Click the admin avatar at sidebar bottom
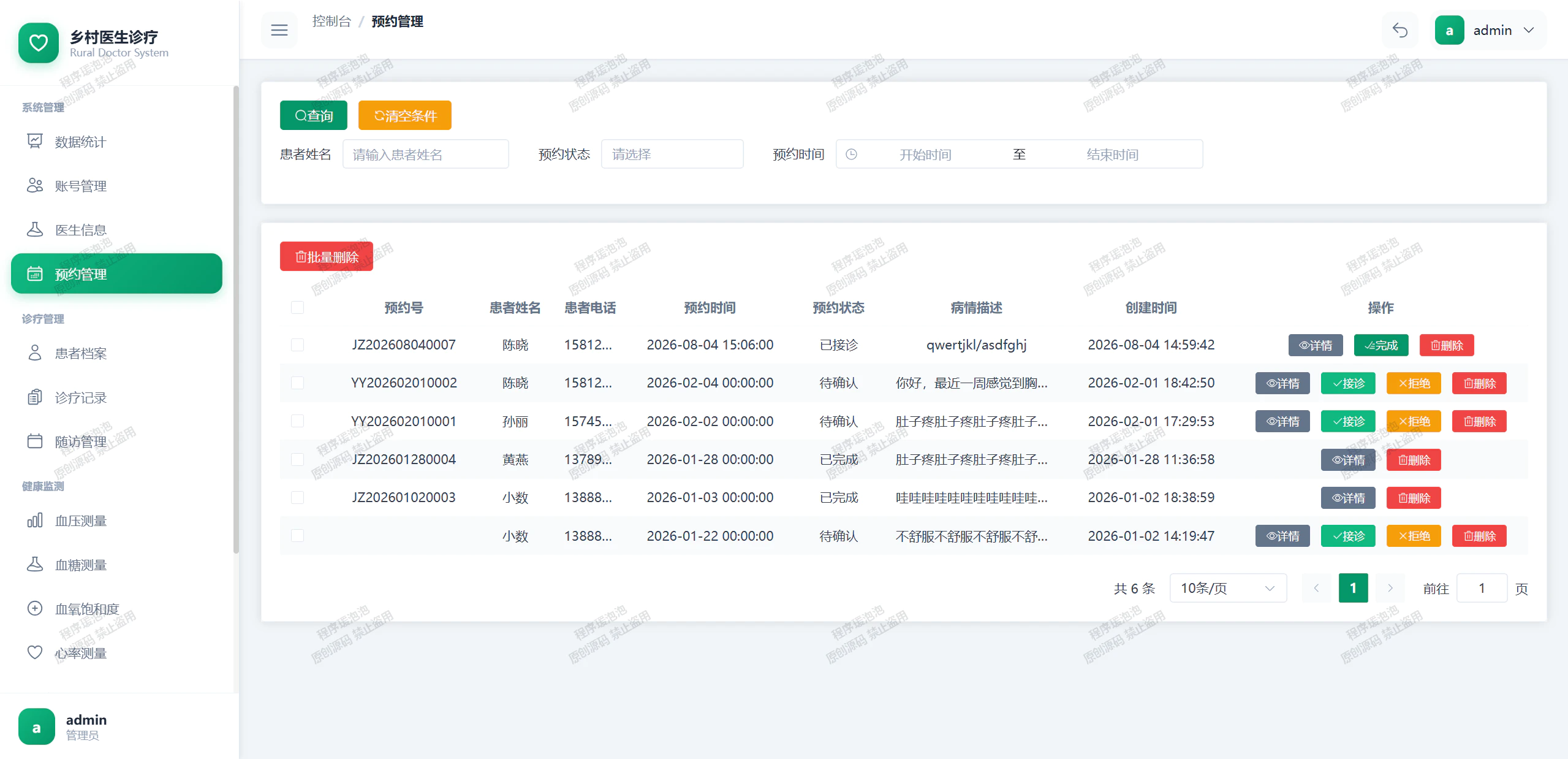Screen dimensions: 1568x759 tap(37, 727)
